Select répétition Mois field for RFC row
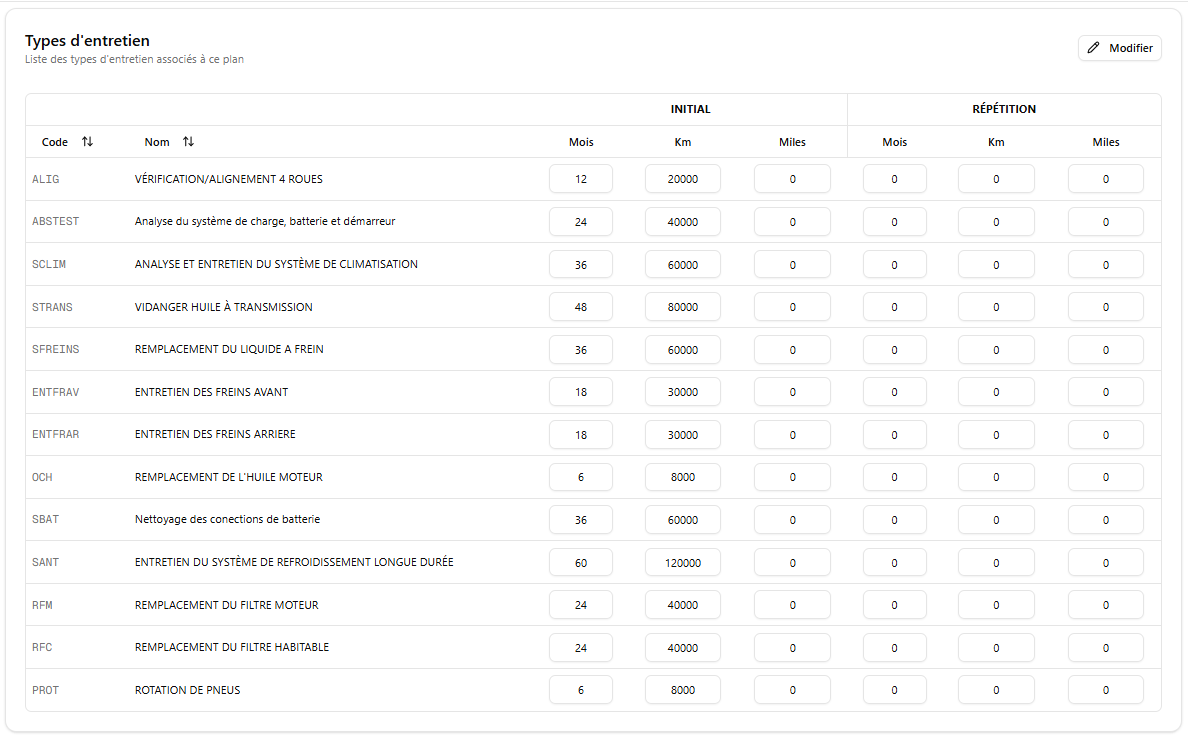The image size is (1188, 740). click(894, 648)
